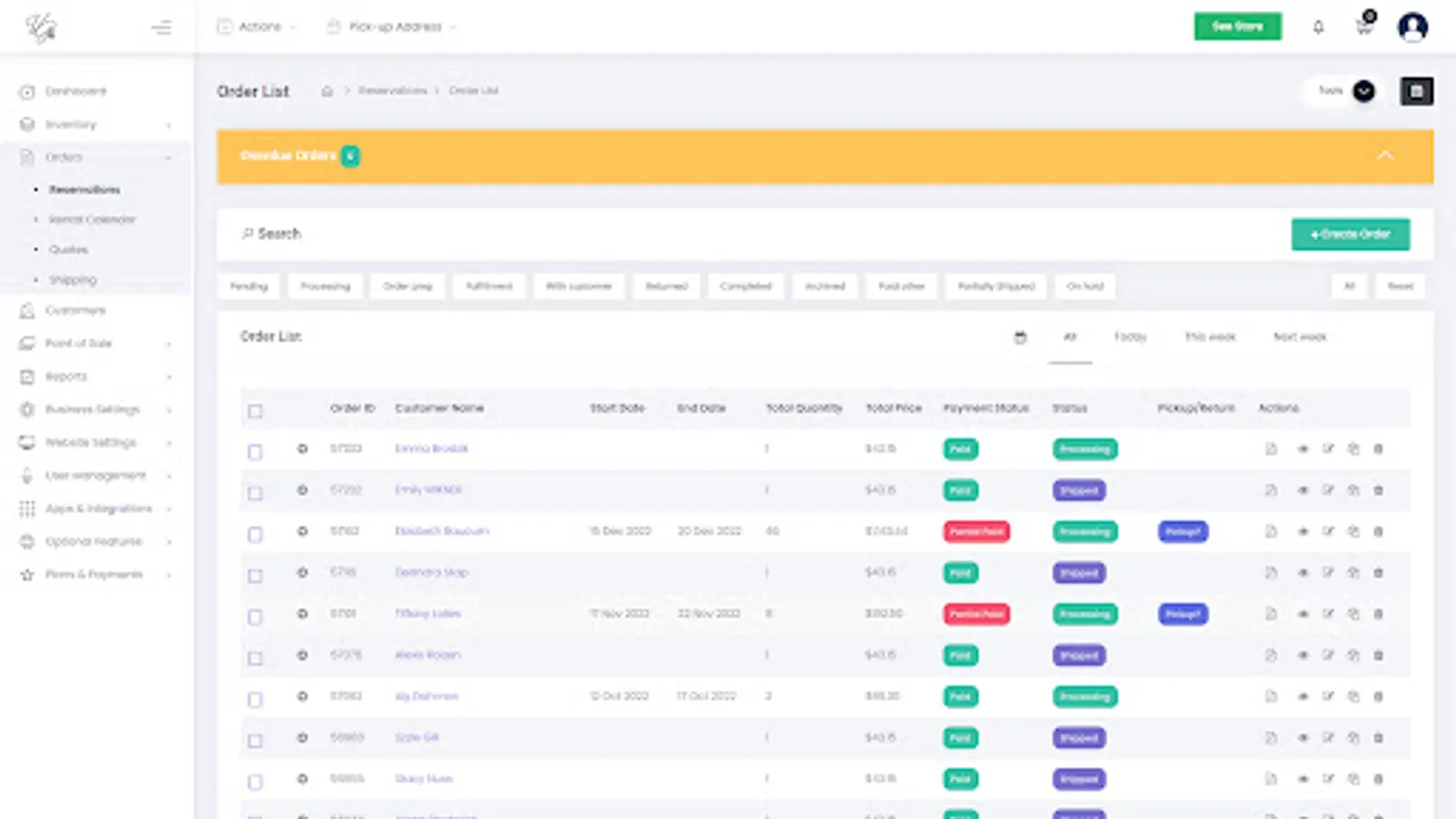Select the Rental Calendar sidebar item

click(x=92, y=219)
